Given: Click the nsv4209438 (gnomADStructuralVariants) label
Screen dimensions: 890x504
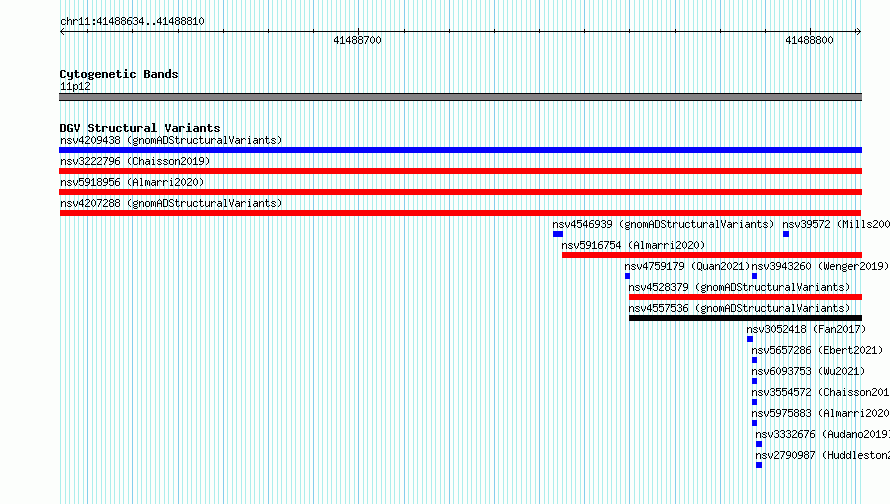Looking at the screenshot, I should tap(171, 140).
